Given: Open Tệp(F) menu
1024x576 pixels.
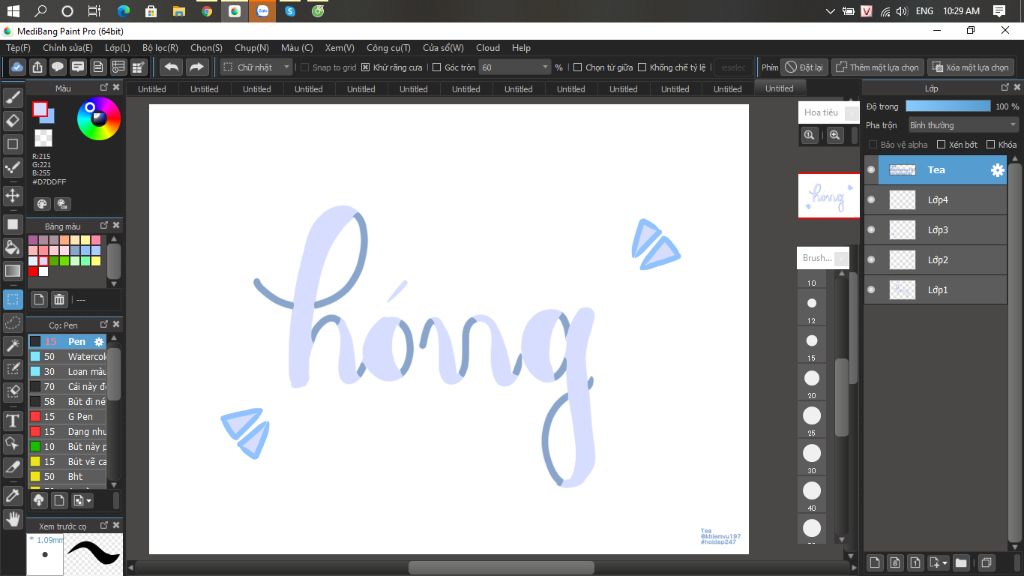Looking at the screenshot, I should point(18,48).
